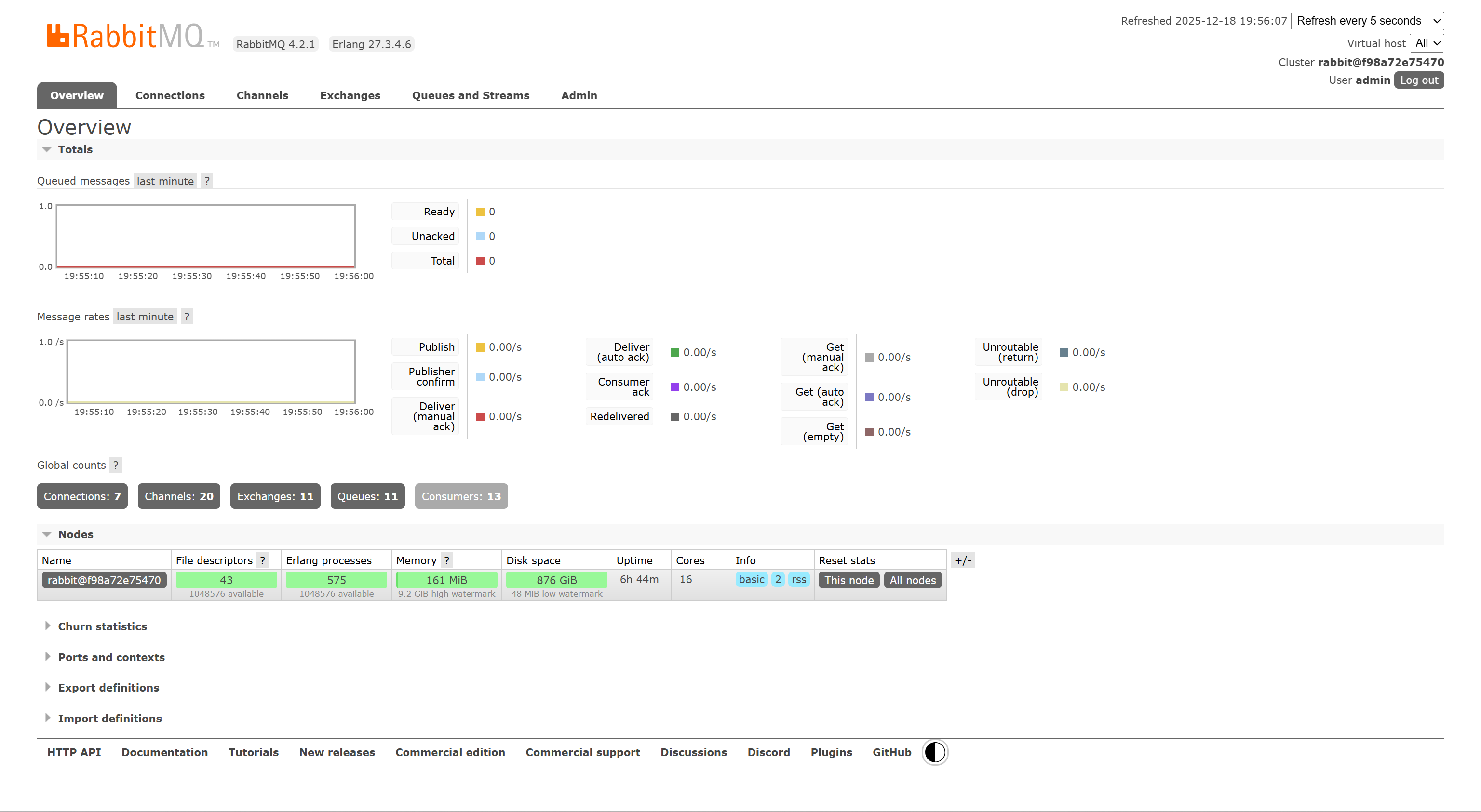Click File descriptors help question mark
Viewport: 1481px width, 812px height.
(x=262, y=560)
